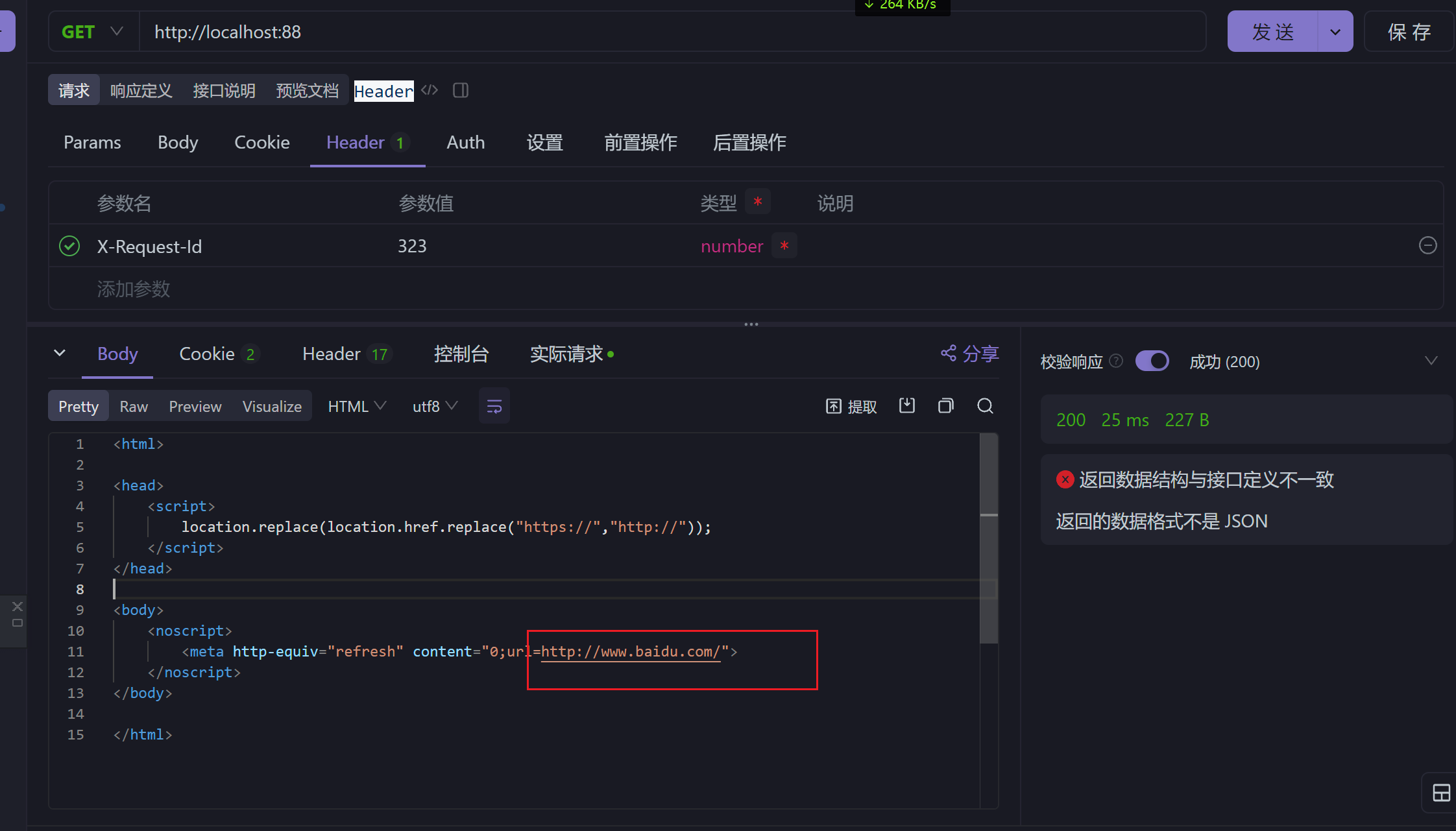Image resolution: width=1456 pixels, height=831 pixels.
Task: Open the 设置 settings tab
Action: click(x=545, y=142)
